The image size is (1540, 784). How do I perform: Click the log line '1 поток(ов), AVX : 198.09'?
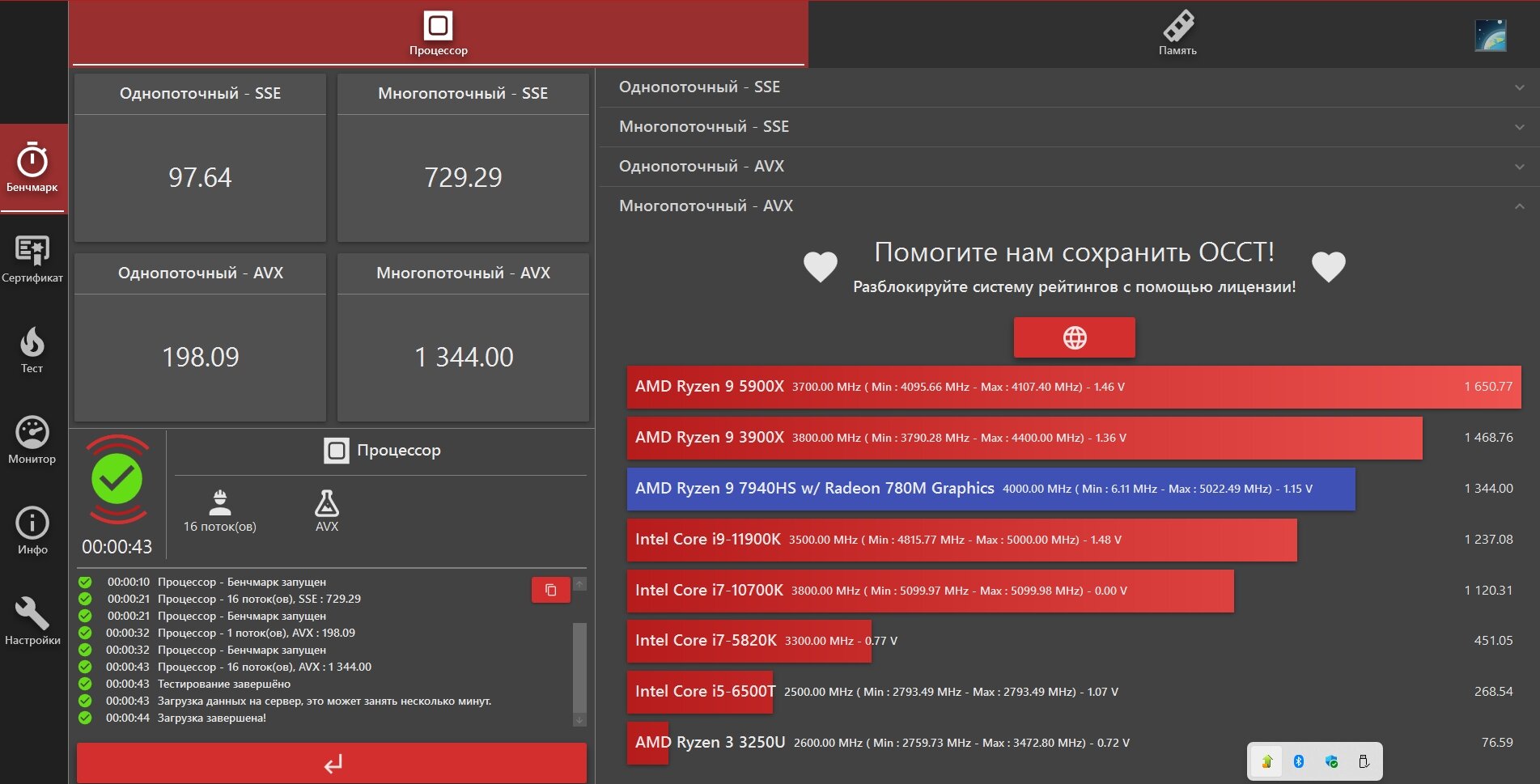click(x=257, y=634)
